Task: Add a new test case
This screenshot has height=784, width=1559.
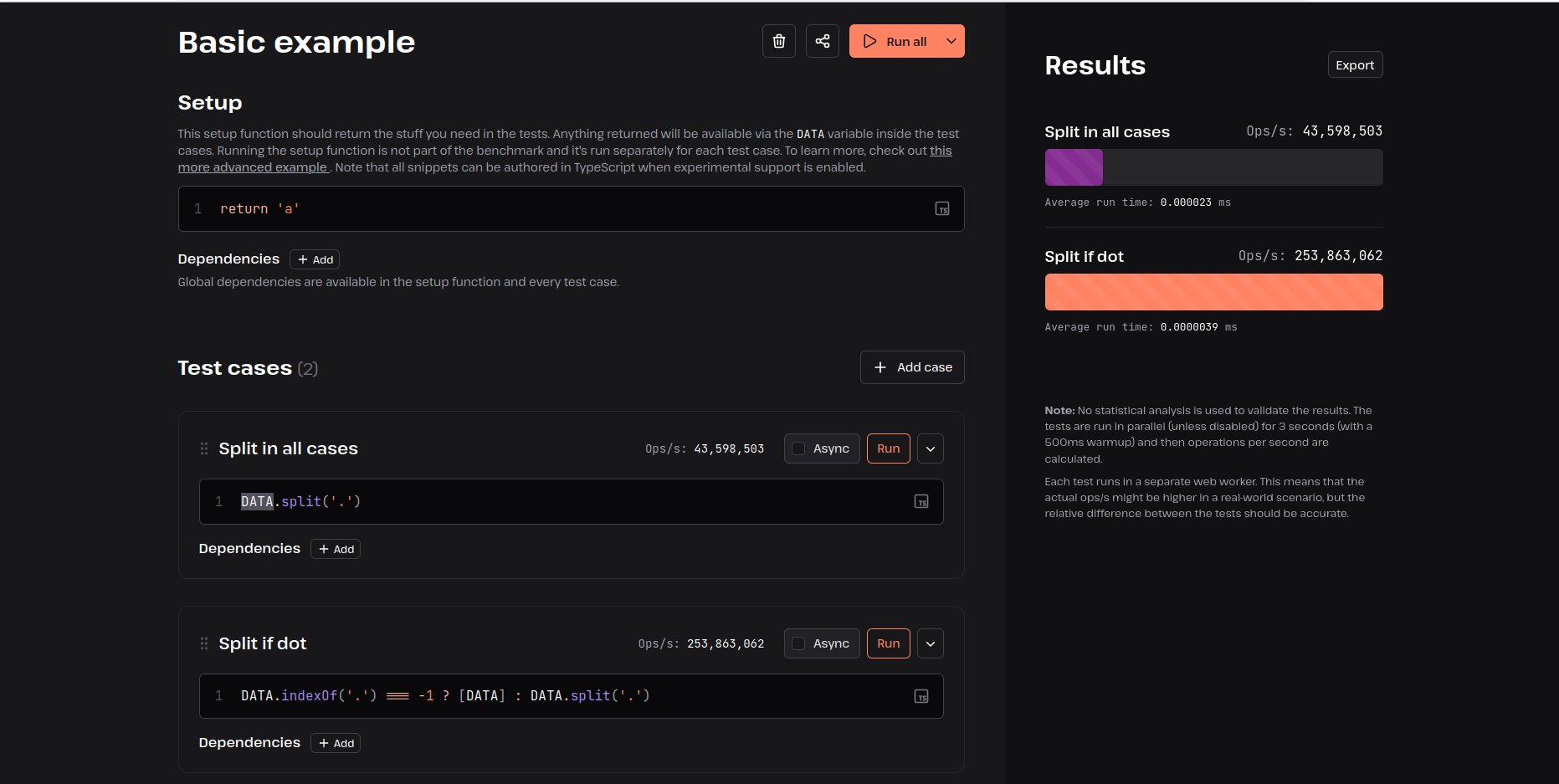Action: 912,367
